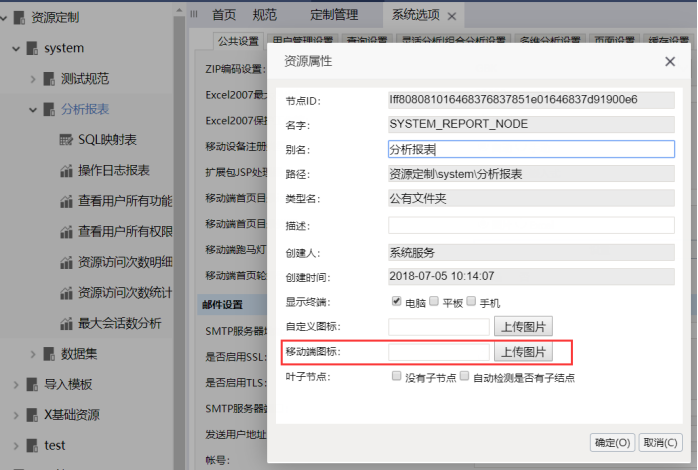Click the 查看用户所有权限 chart icon
The width and height of the screenshot is (698, 470).
click(x=66, y=232)
